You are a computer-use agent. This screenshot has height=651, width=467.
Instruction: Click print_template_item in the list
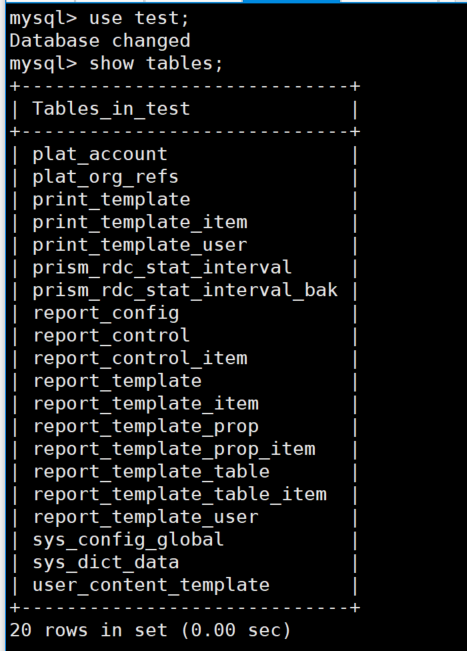coord(140,223)
